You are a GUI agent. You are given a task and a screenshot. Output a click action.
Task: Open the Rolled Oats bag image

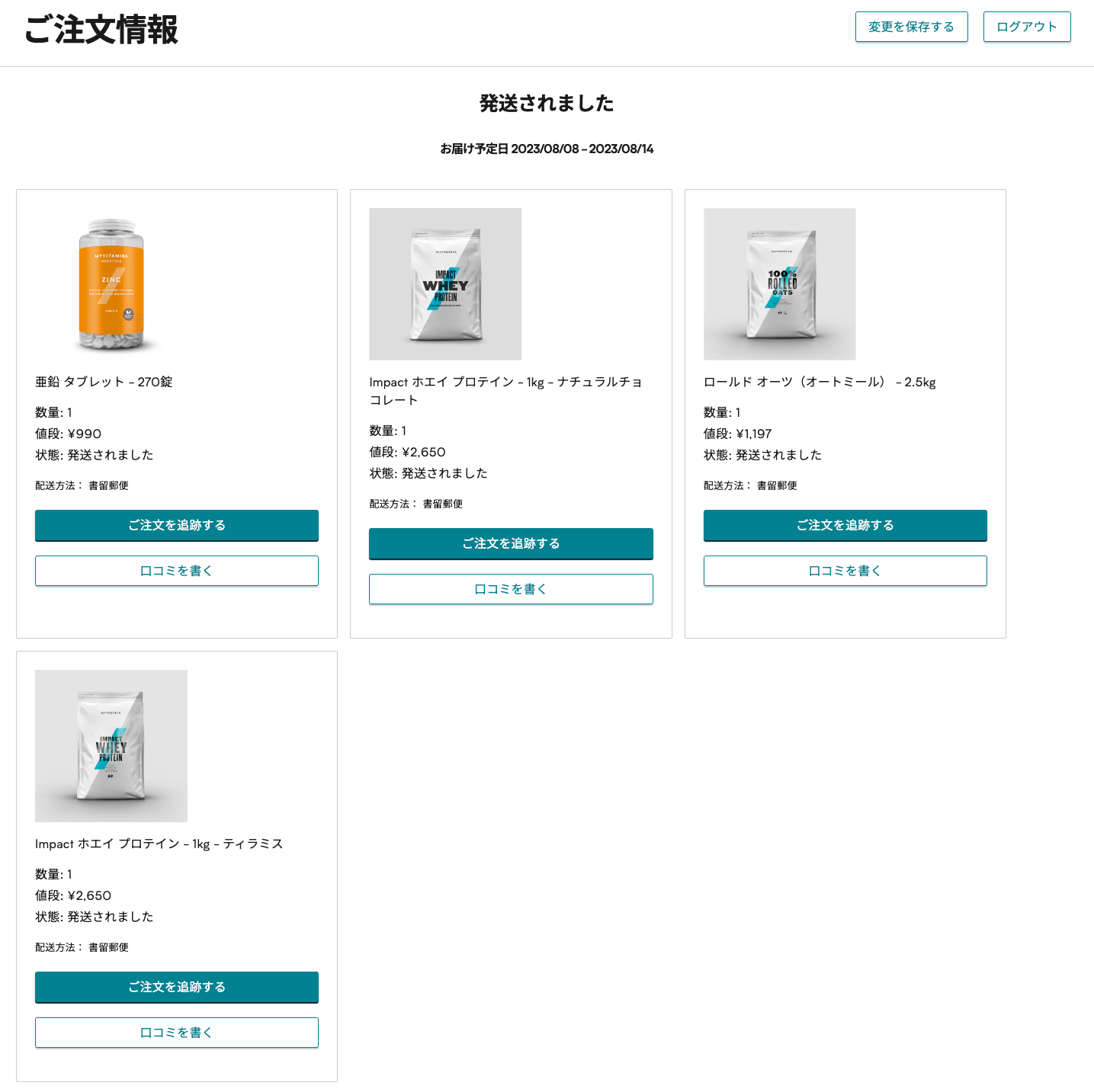pyautogui.click(x=780, y=284)
